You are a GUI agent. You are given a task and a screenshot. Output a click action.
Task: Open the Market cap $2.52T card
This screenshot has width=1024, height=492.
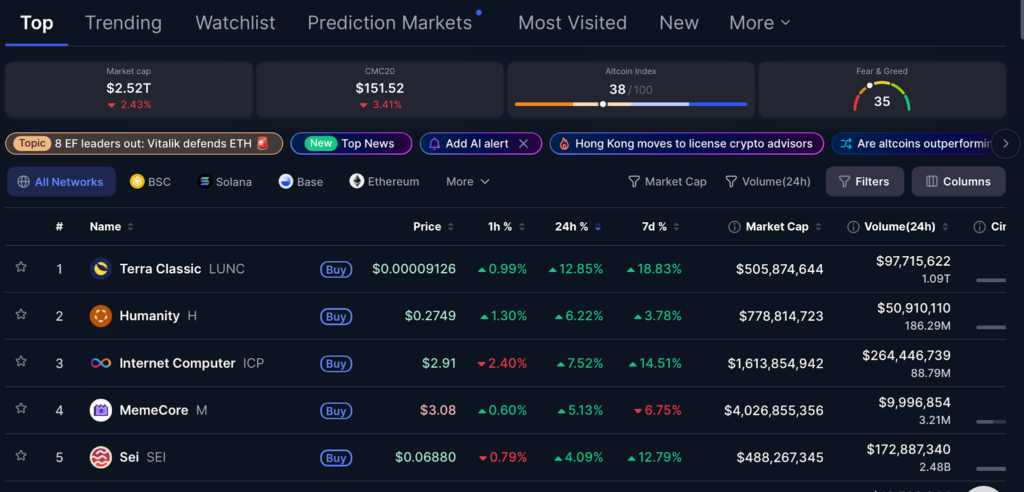click(x=129, y=90)
